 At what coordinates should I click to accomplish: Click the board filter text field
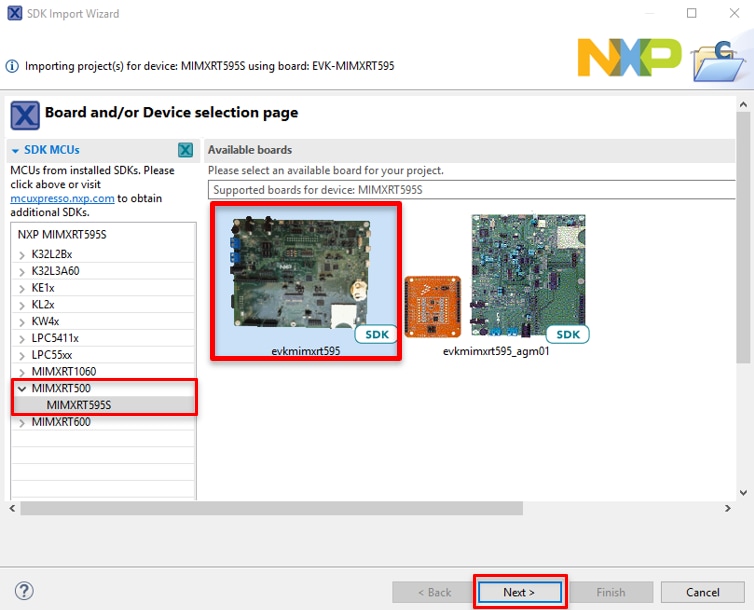tap(470, 189)
